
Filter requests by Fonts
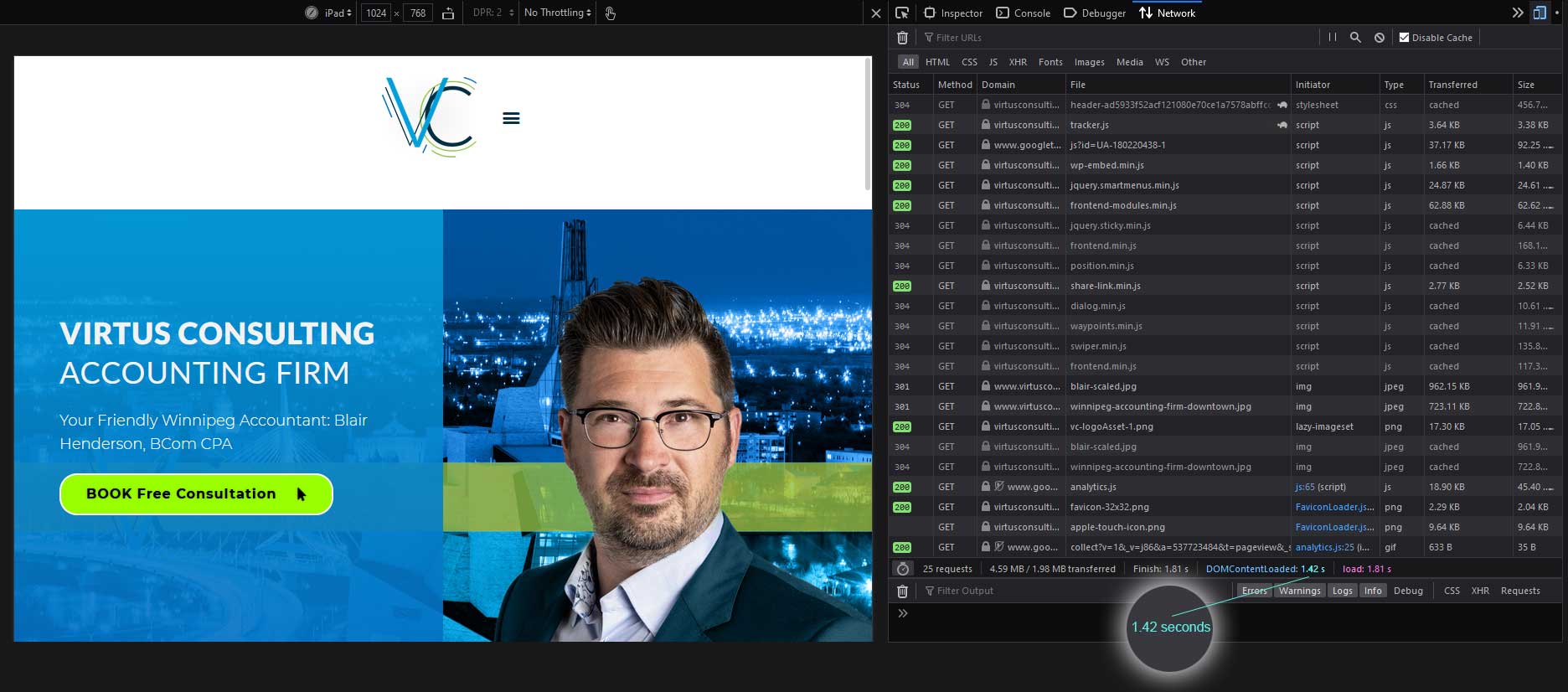coord(1050,62)
